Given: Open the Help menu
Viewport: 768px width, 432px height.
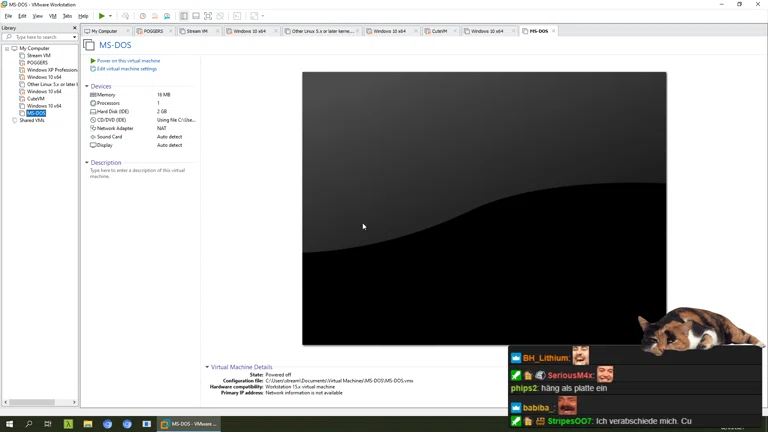Looking at the screenshot, I should 83,16.
